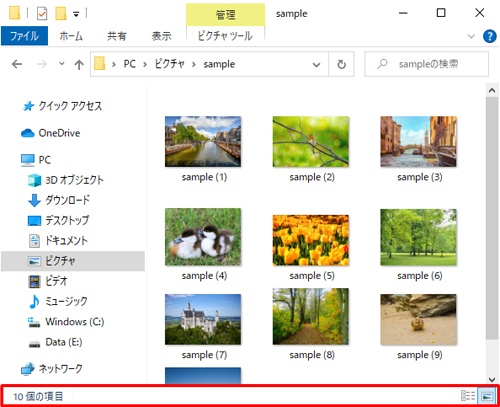Expand the chevron after PC in address bar
The height and width of the screenshot is (407, 500).
pos(145,64)
